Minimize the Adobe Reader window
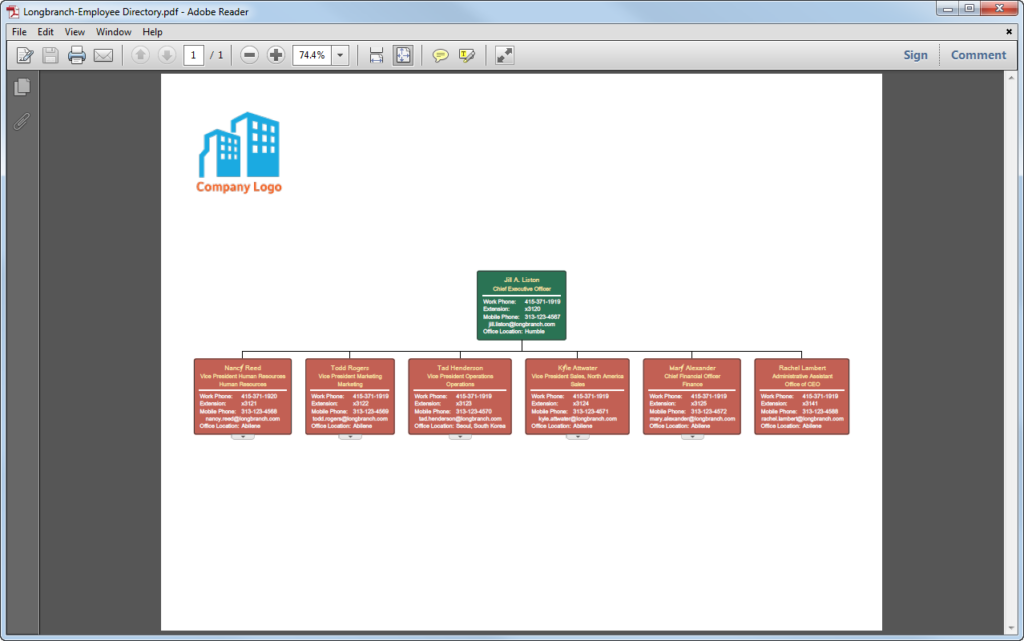The width and height of the screenshot is (1024, 641). (x=948, y=8)
